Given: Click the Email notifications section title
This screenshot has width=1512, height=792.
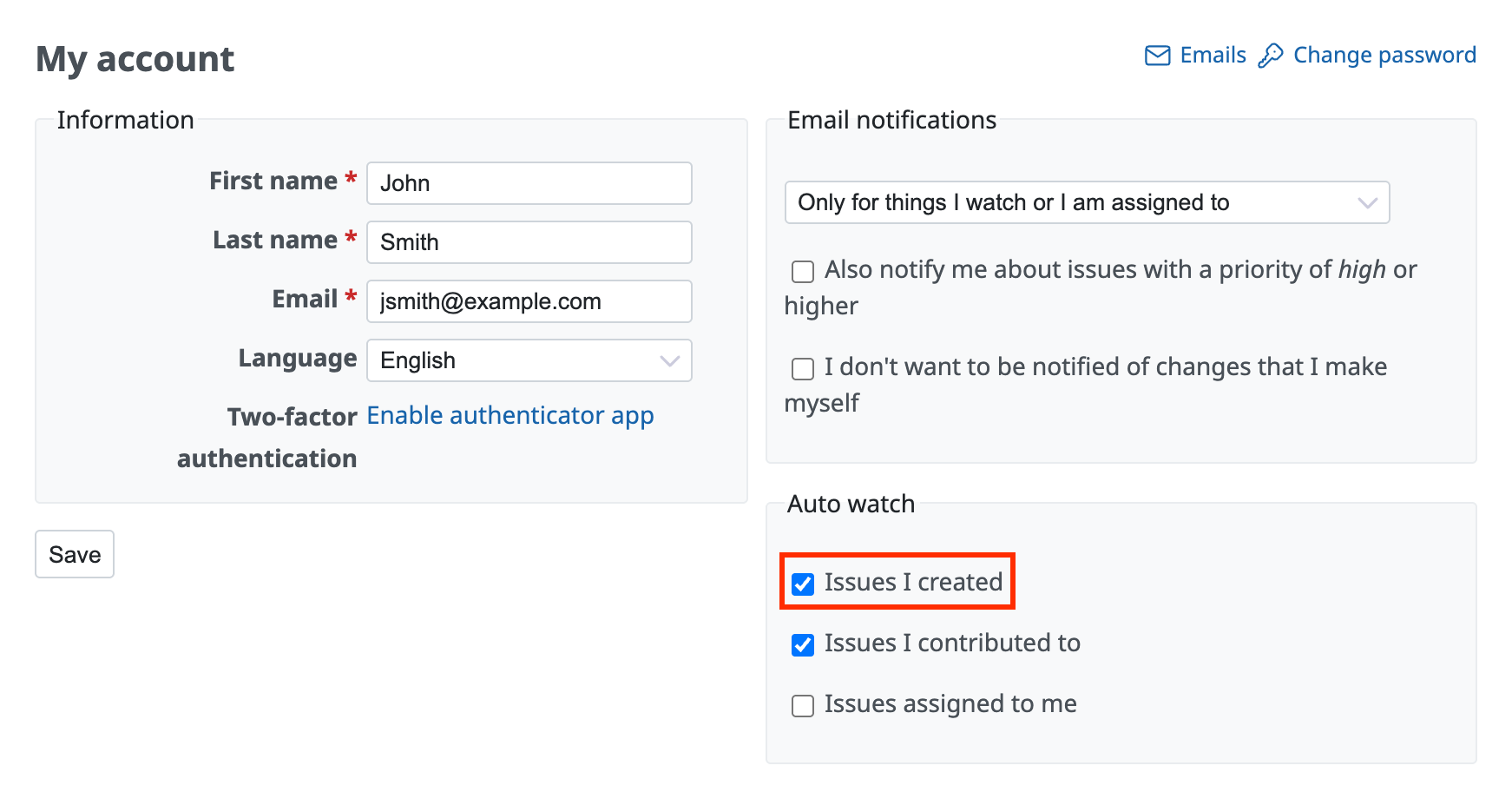Looking at the screenshot, I should pos(891,120).
